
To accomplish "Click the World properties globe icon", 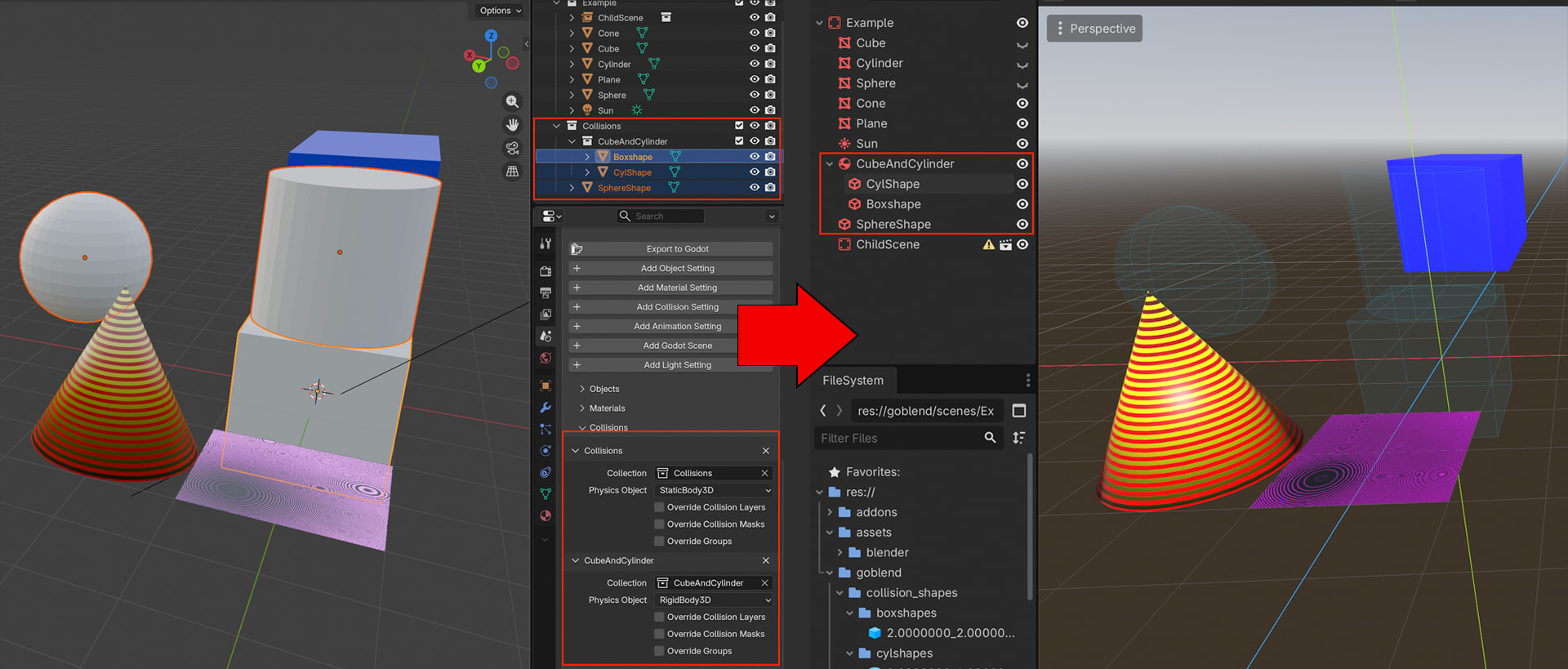I will (546, 359).
